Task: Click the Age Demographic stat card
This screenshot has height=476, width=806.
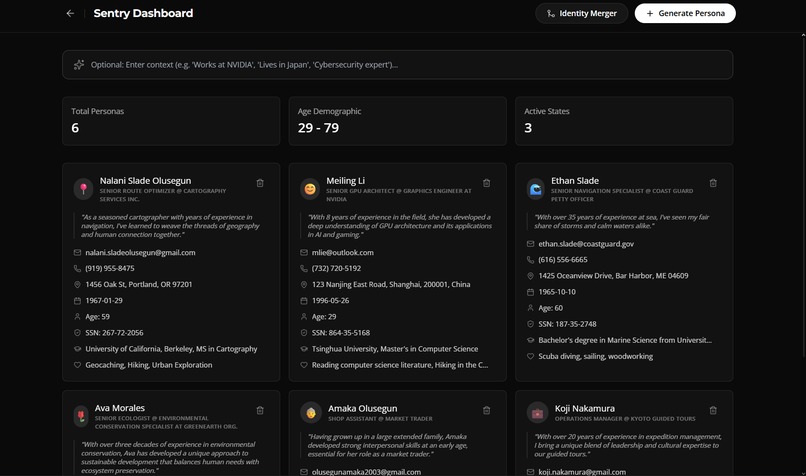Action: [x=397, y=121]
